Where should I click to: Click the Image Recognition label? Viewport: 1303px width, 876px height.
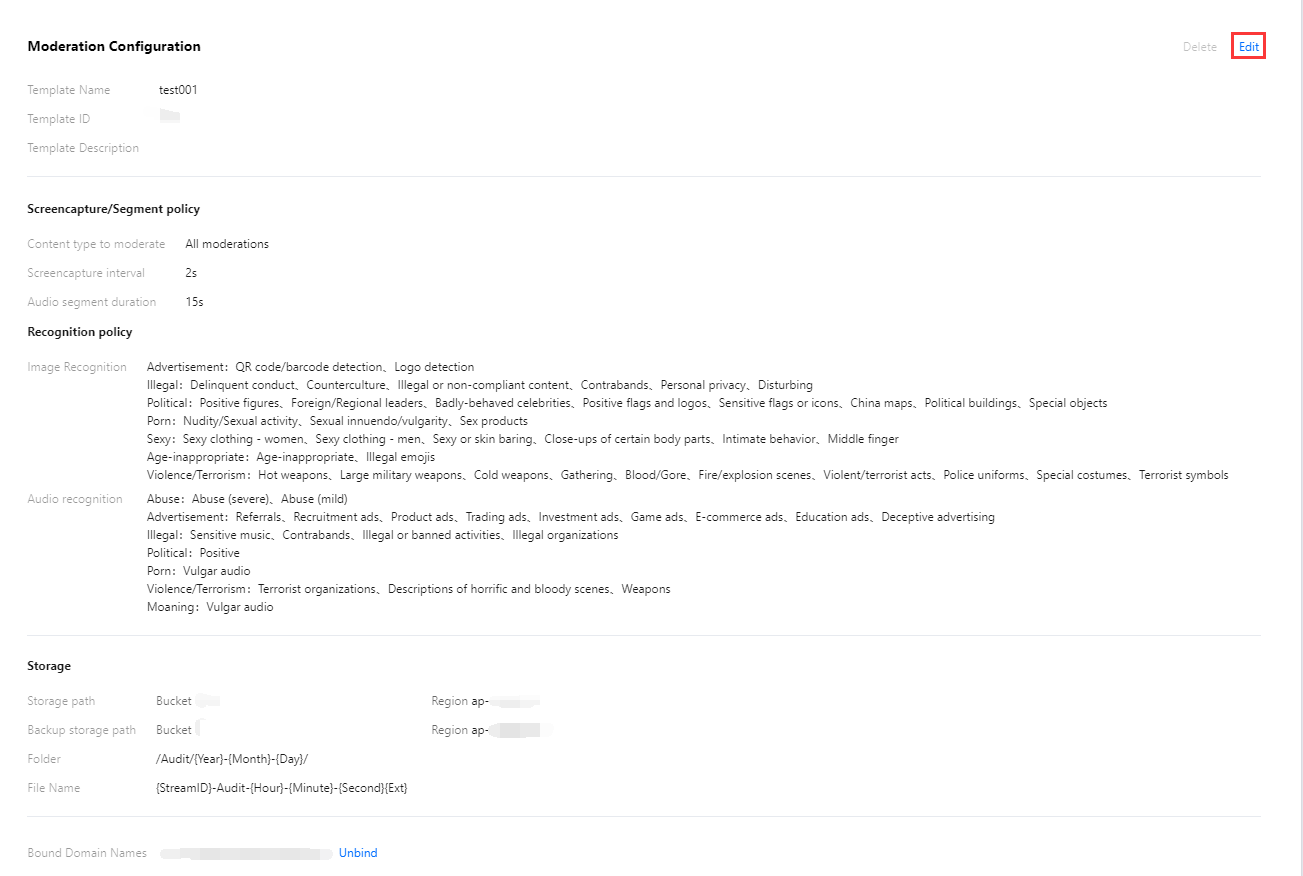point(77,367)
